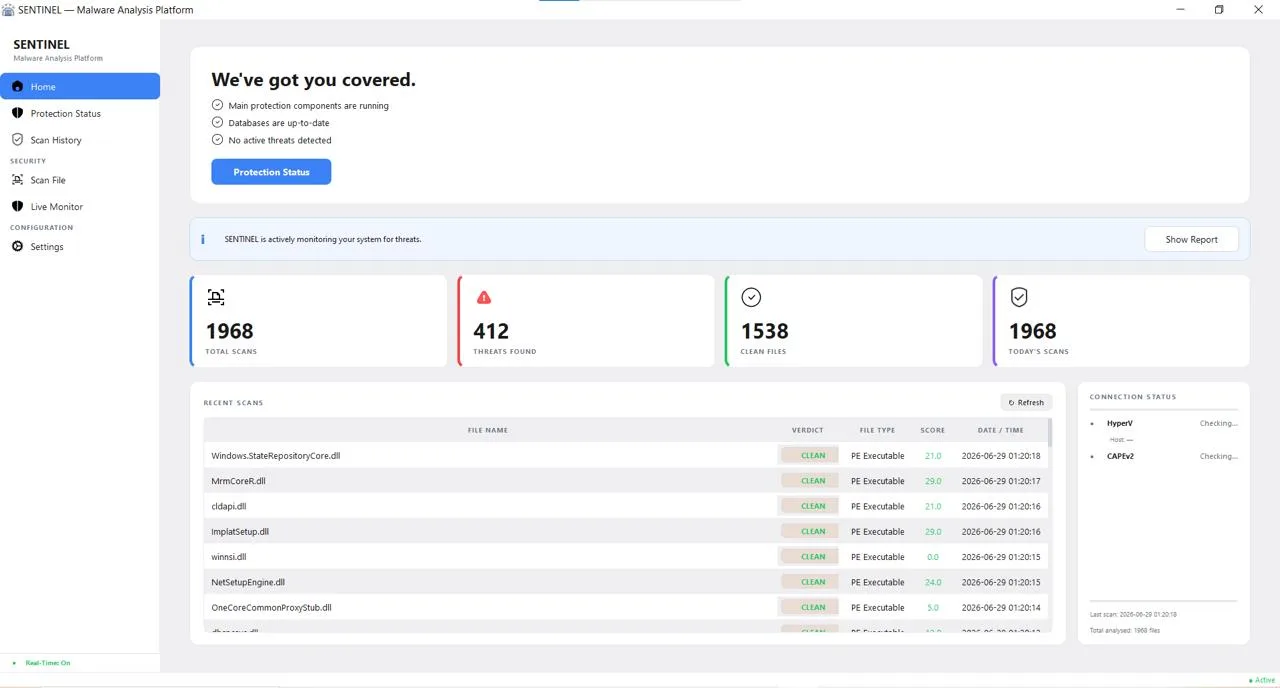Screen dimensions: 1280x688
Task: Click score 0.0 in winnsi.dll row
Action: point(932,557)
